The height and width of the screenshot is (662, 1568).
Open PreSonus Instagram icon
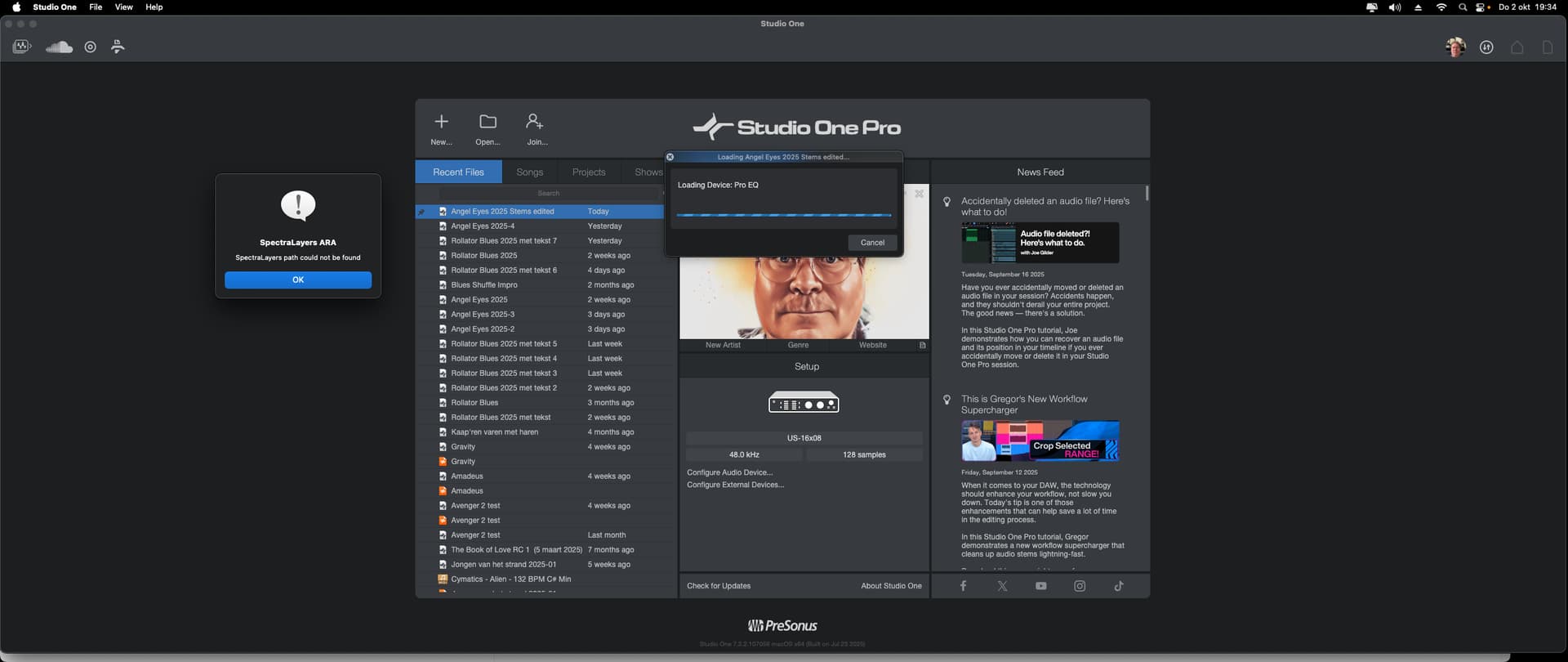point(1080,586)
